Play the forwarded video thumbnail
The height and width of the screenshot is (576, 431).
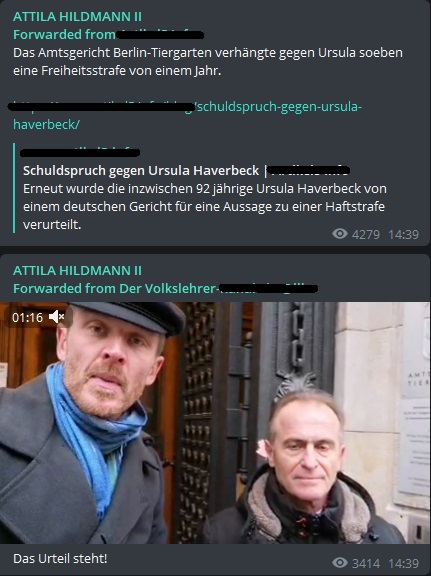pyautogui.click(x=215, y=423)
